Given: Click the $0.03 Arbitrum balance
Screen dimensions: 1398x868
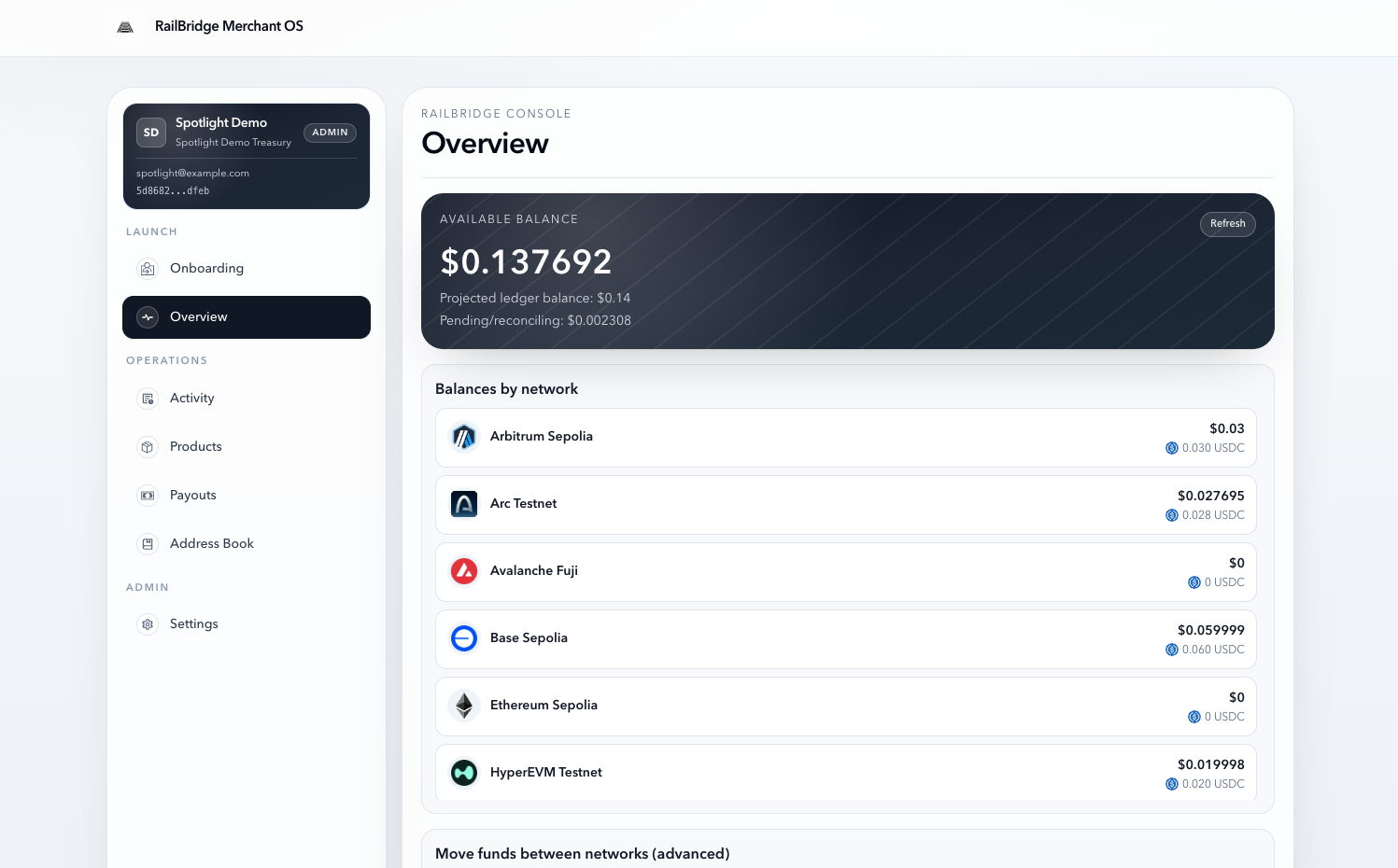Looking at the screenshot, I should [x=1226, y=429].
